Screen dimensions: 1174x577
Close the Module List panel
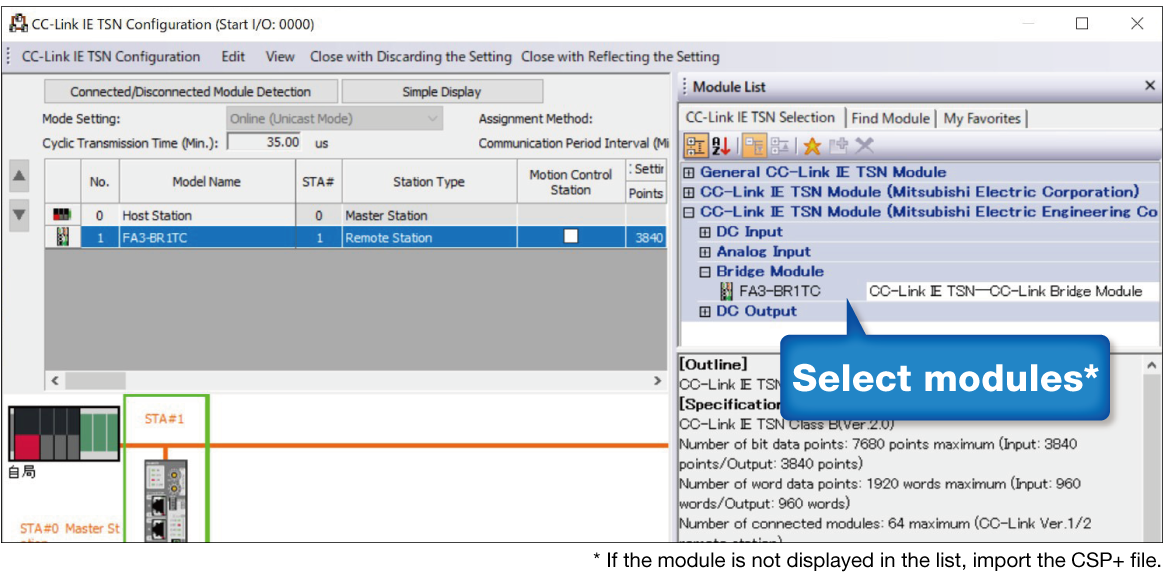click(x=1149, y=86)
